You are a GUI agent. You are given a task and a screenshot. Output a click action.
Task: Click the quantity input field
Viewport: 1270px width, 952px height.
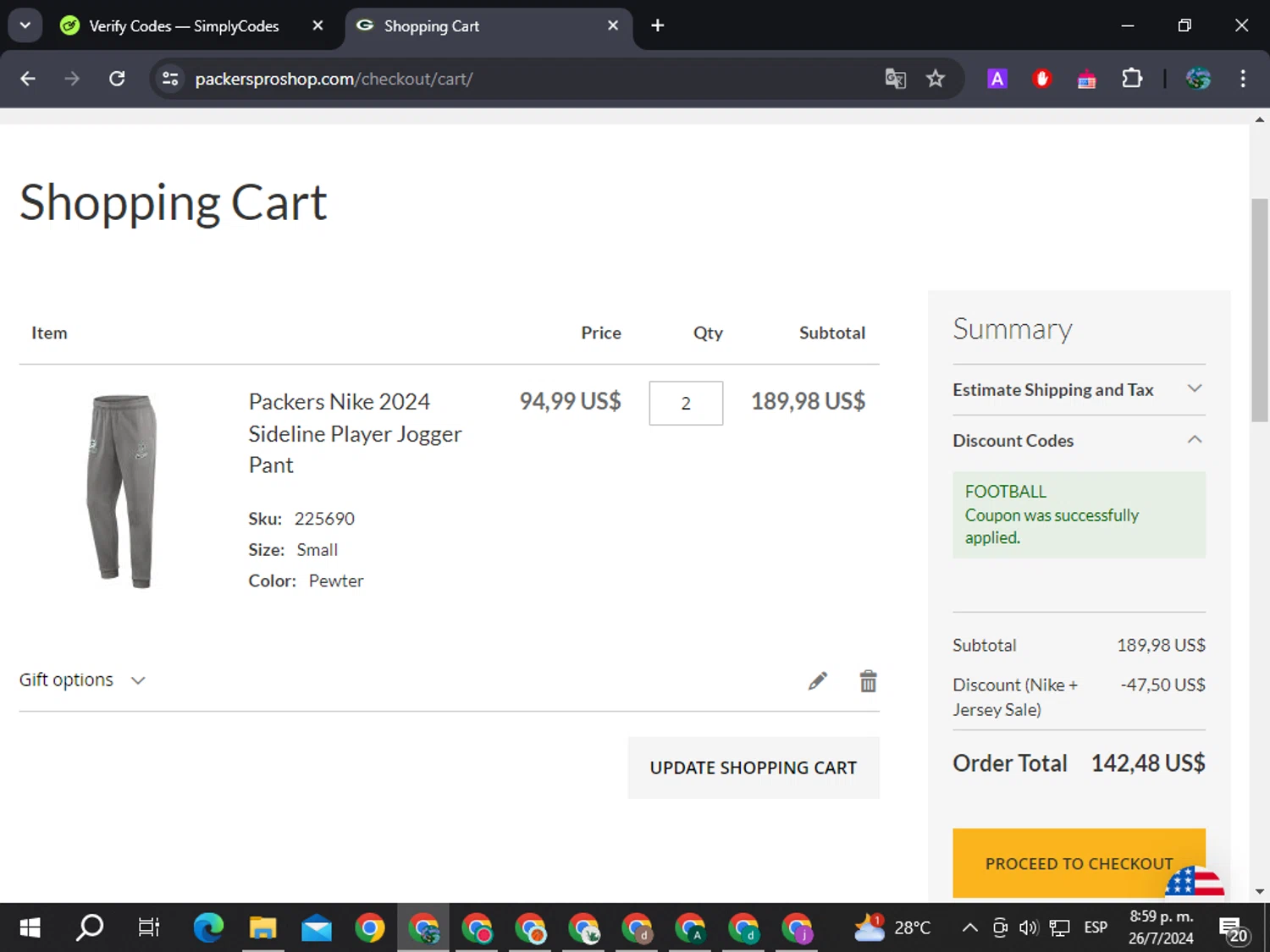(686, 403)
